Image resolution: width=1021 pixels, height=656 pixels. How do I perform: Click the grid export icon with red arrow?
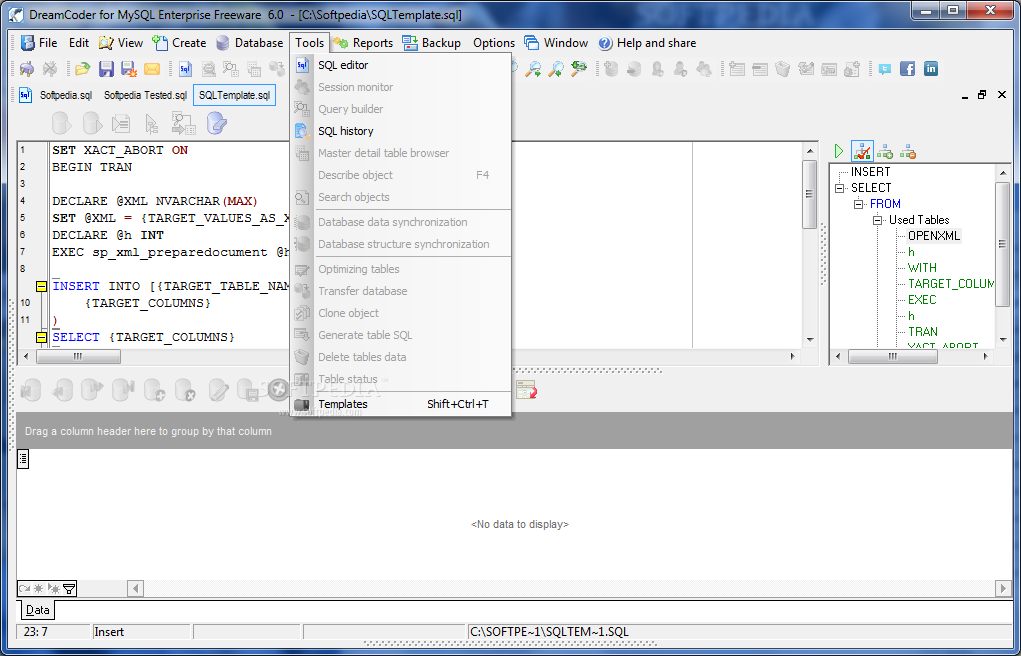point(526,390)
